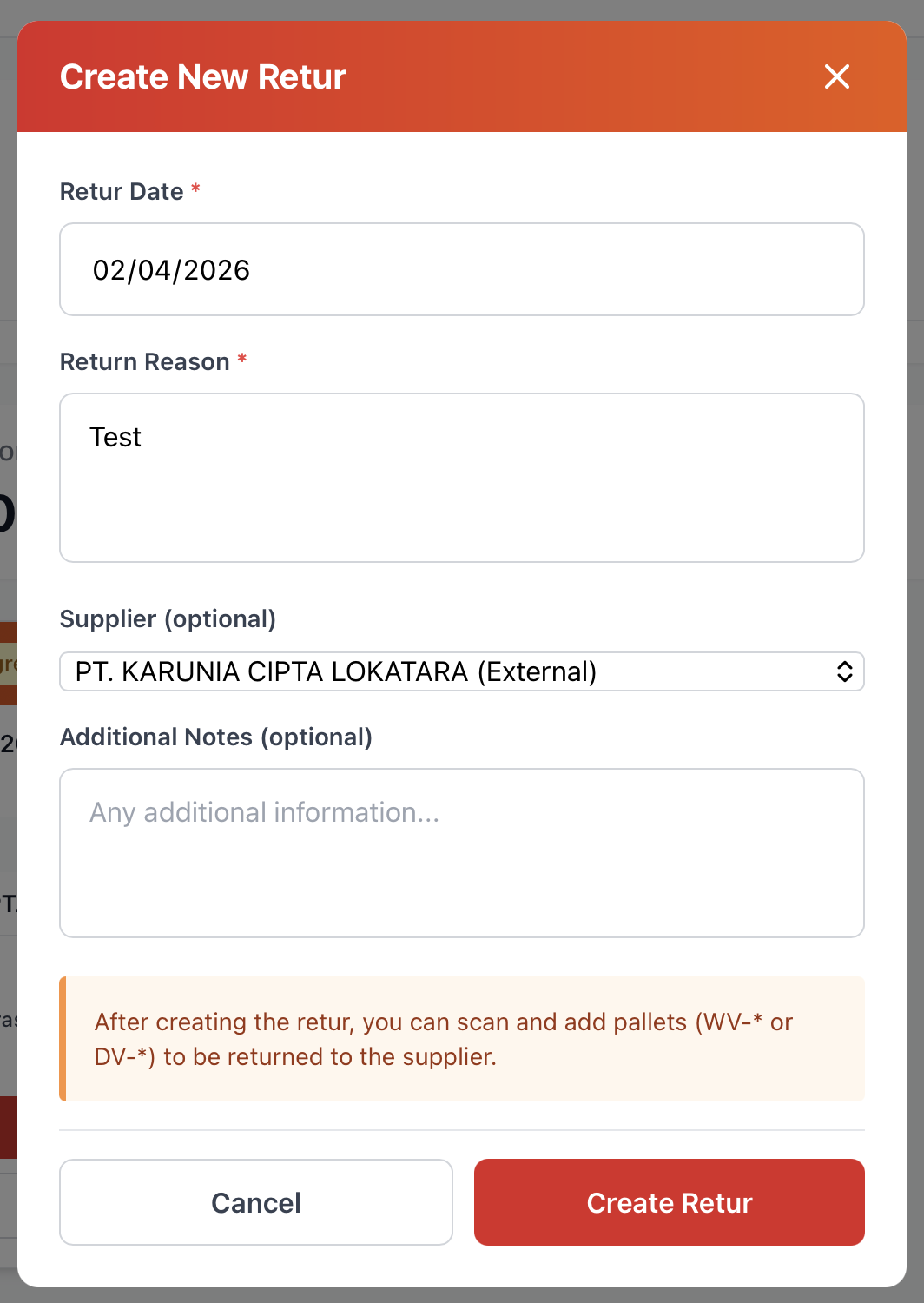Click the "Create New Retur" dialog title
Viewport: 924px width, 1303px height.
tap(203, 76)
